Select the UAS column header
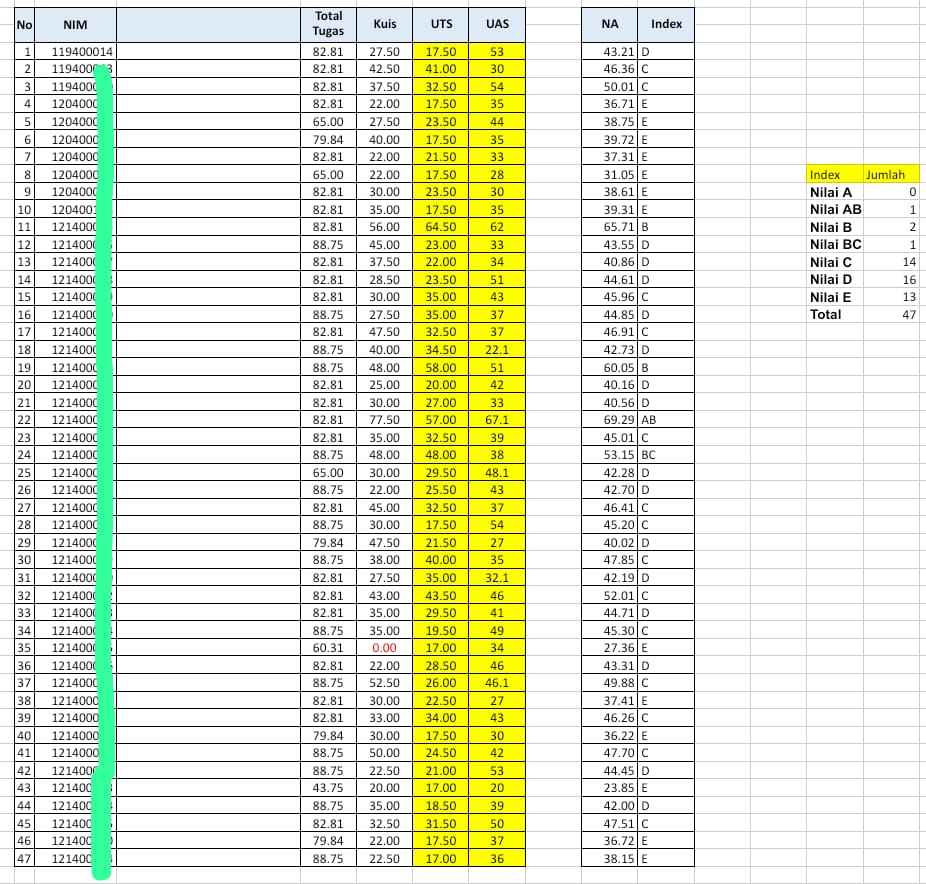The image size is (926, 884). [497, 24]
